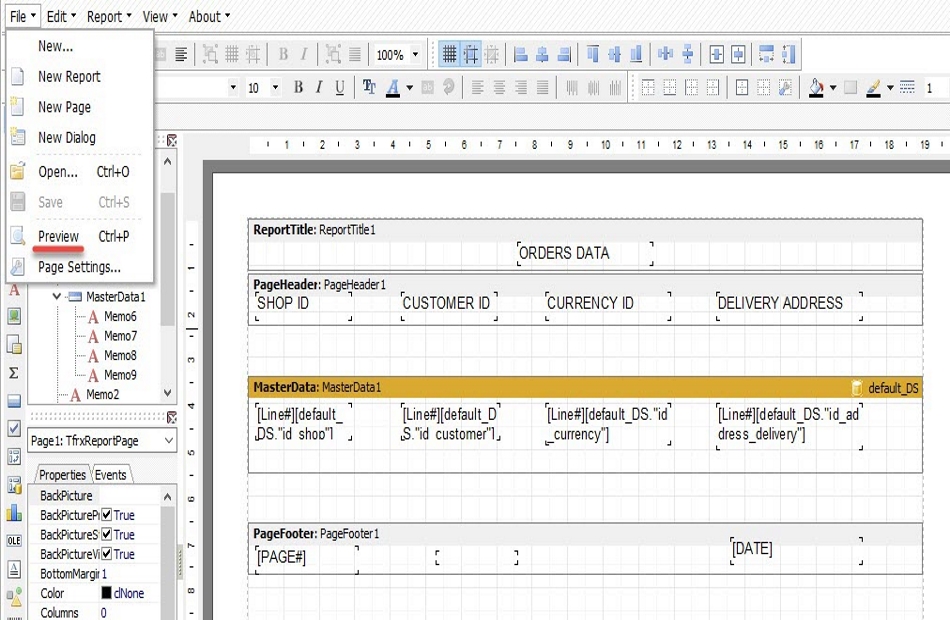
Task: Open the font color dropdown arrow
Action: [410, 88]
